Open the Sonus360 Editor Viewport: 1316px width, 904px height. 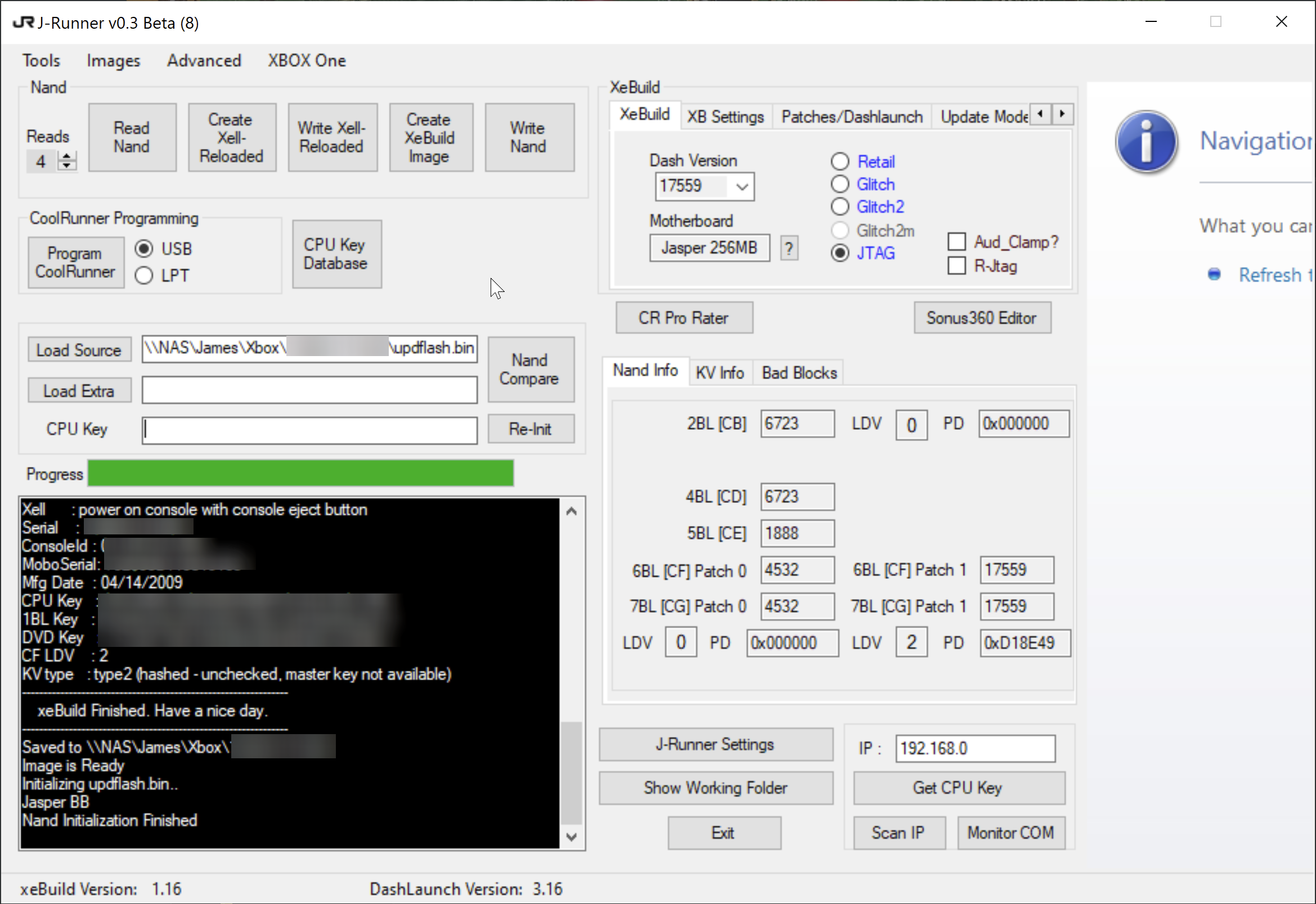click(982, 317)
